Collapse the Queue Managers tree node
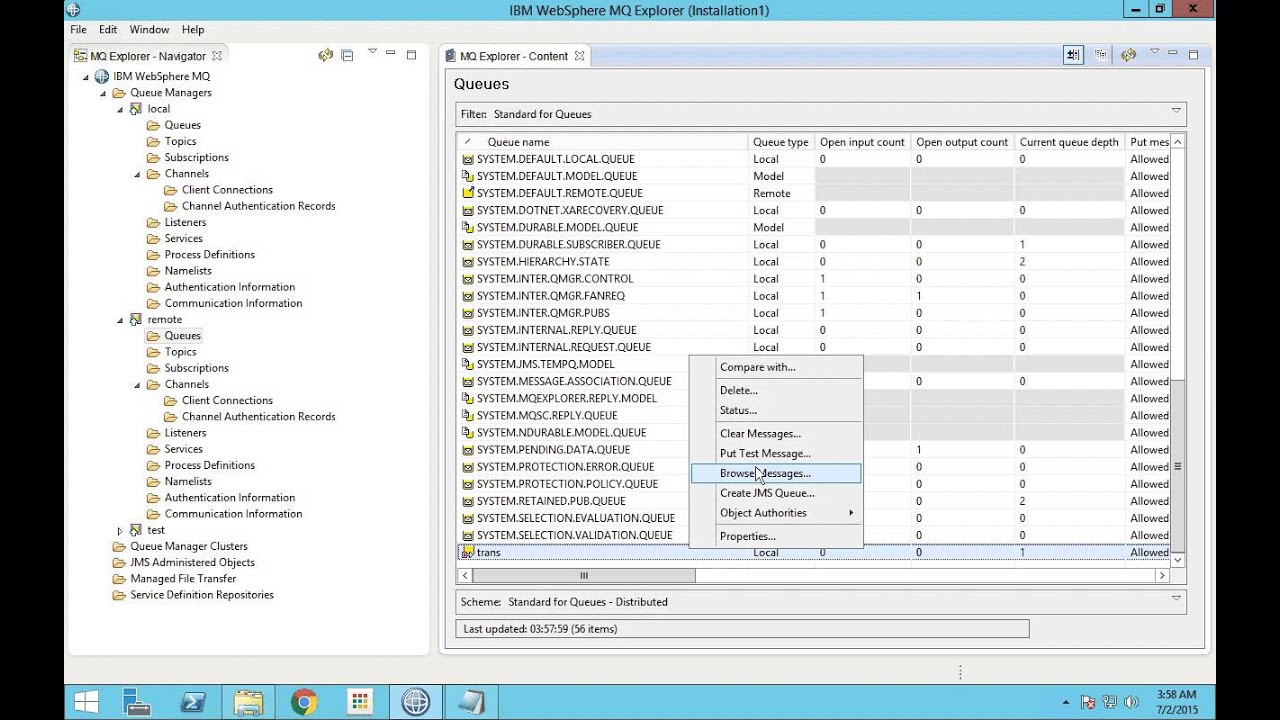 (x=103, y=93)
